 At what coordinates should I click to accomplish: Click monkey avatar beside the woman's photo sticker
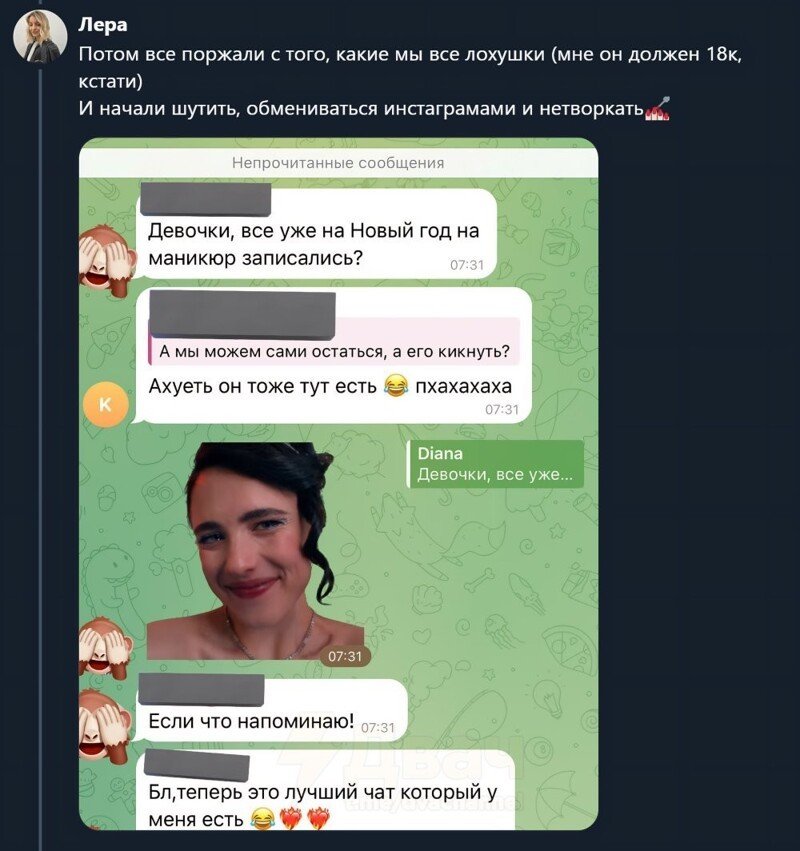[x=108, y=644]
